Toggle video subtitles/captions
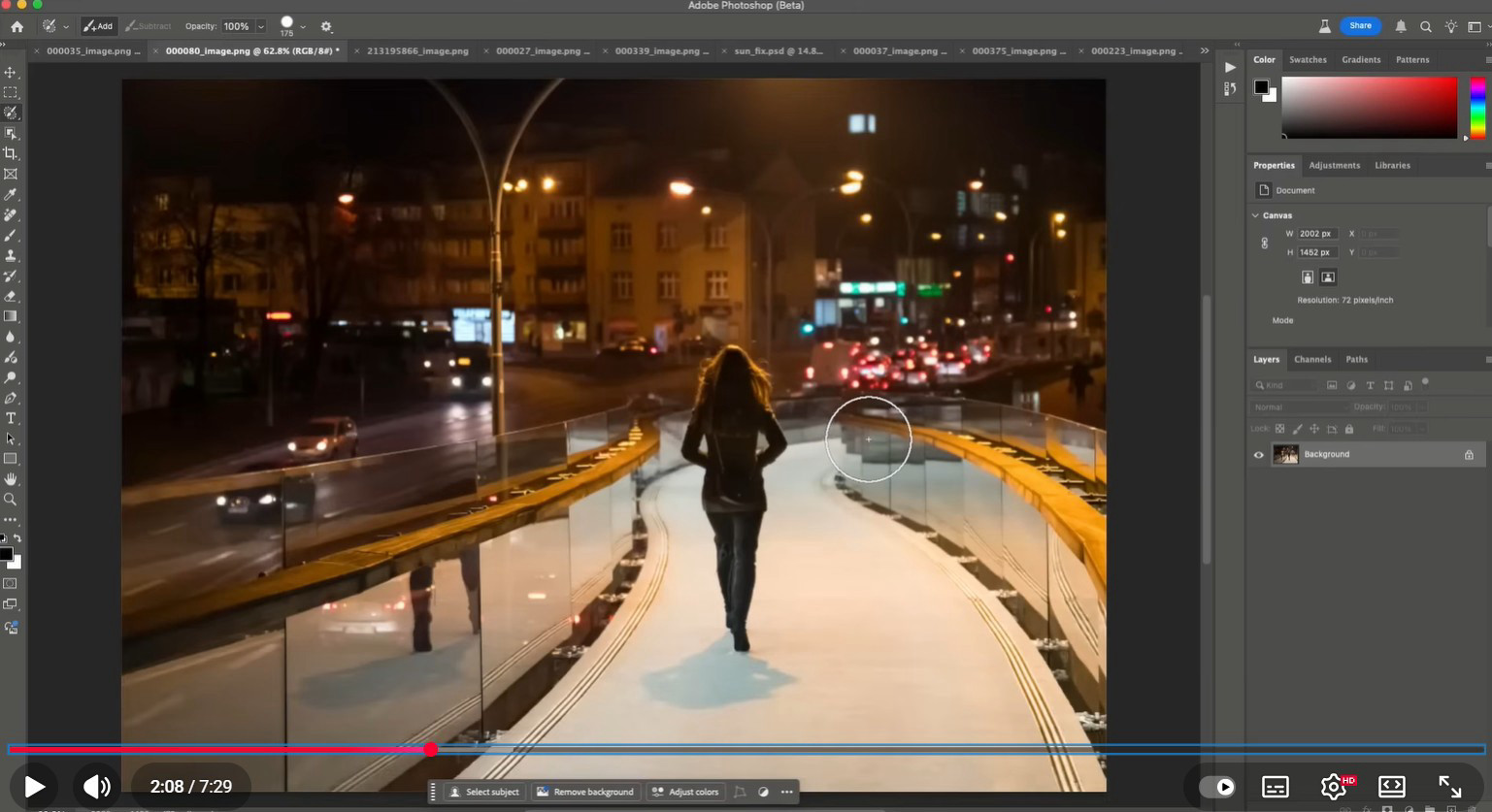Image resolution: width=1492 pixels, height=812 pixels. (x=1275, y=787)
